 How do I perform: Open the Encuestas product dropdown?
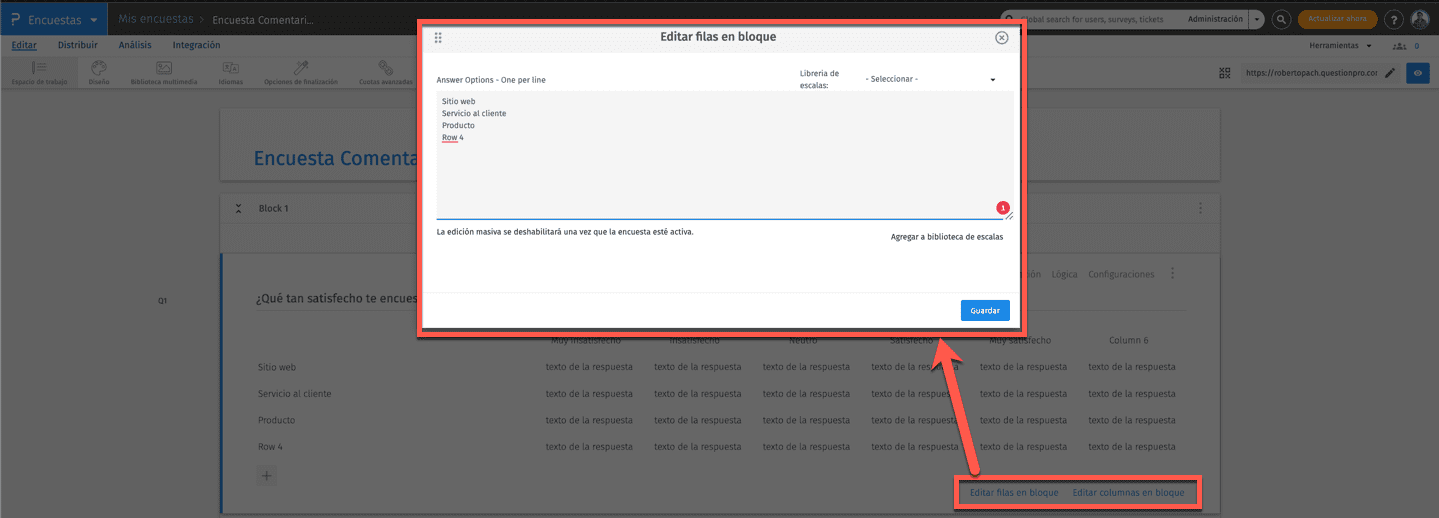click(x=53, y=19)
